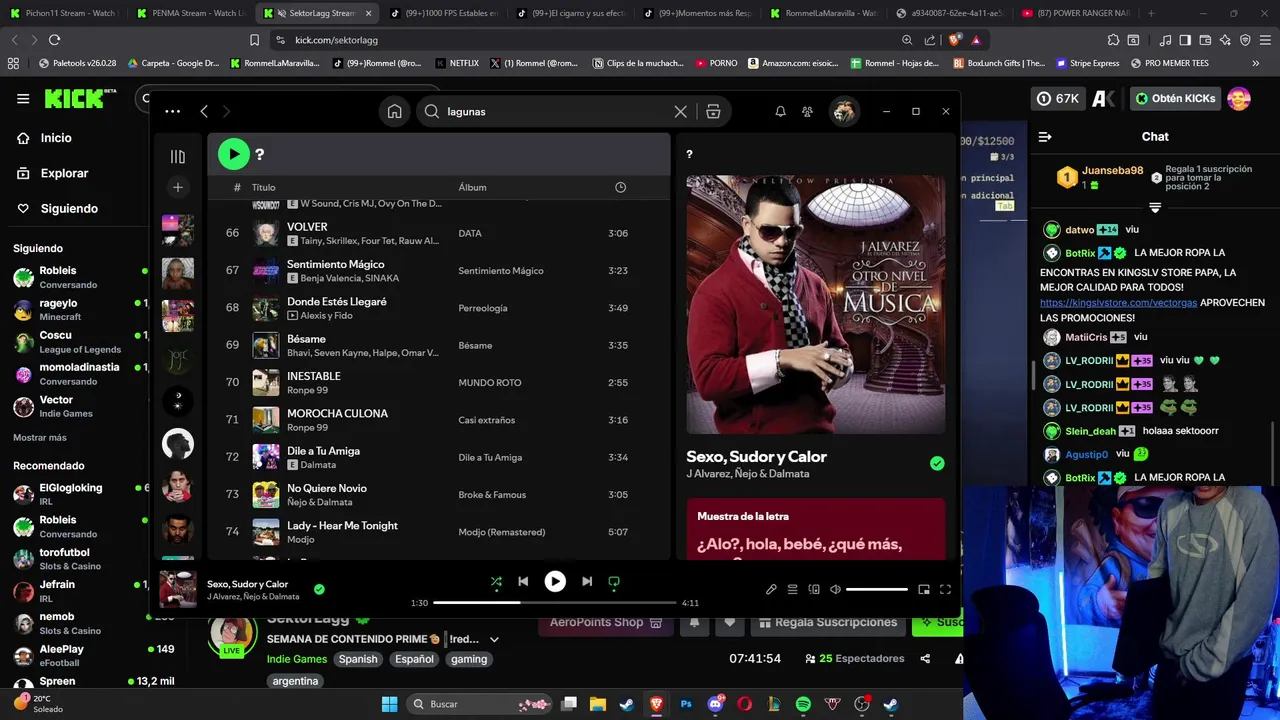The width and height of the screenshot is (1280, 720).
Task: Skip to next track
Action: tap(587, 581)
